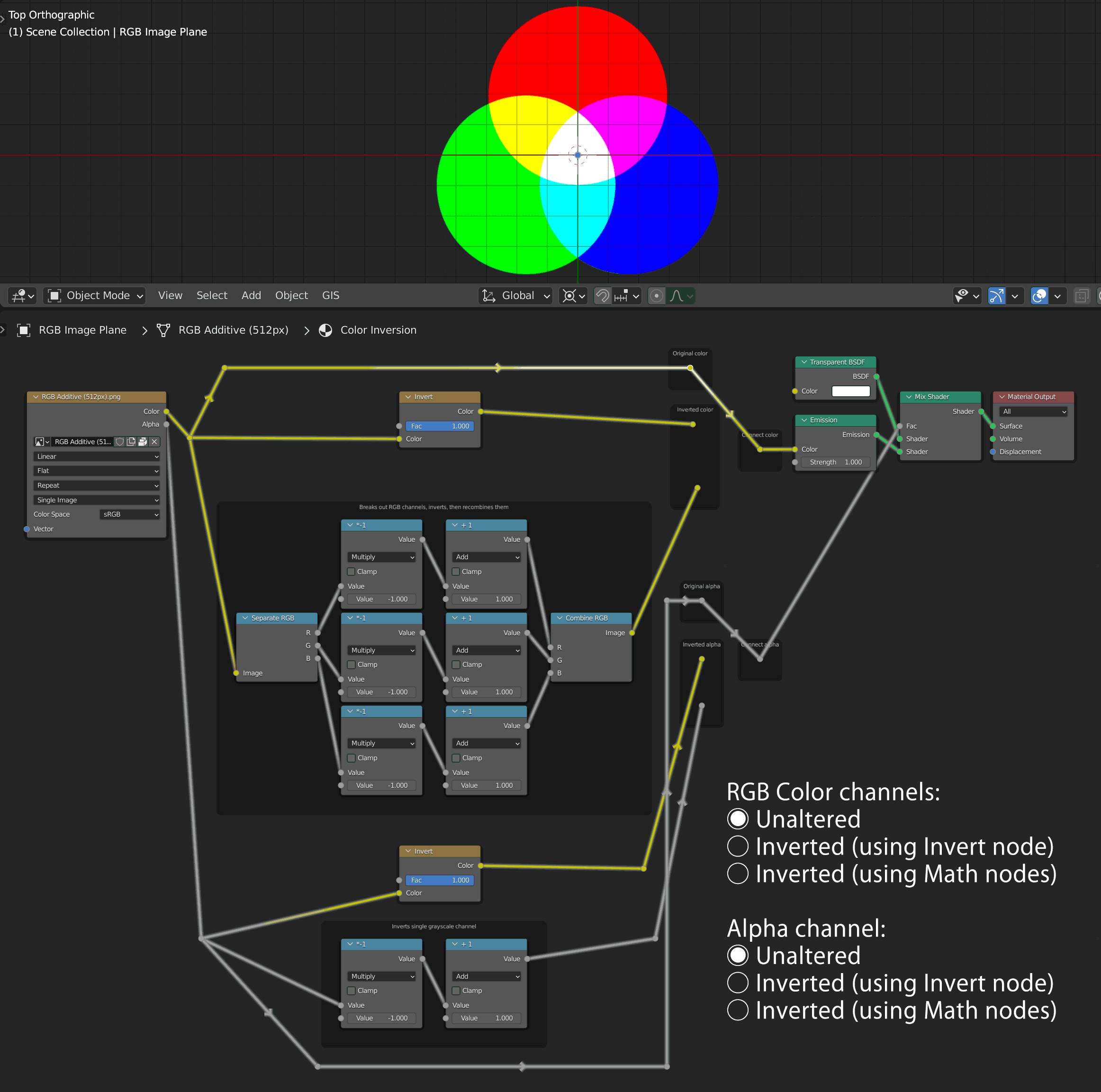Open the Transparent BSDF color swatch

pos(851,391)
